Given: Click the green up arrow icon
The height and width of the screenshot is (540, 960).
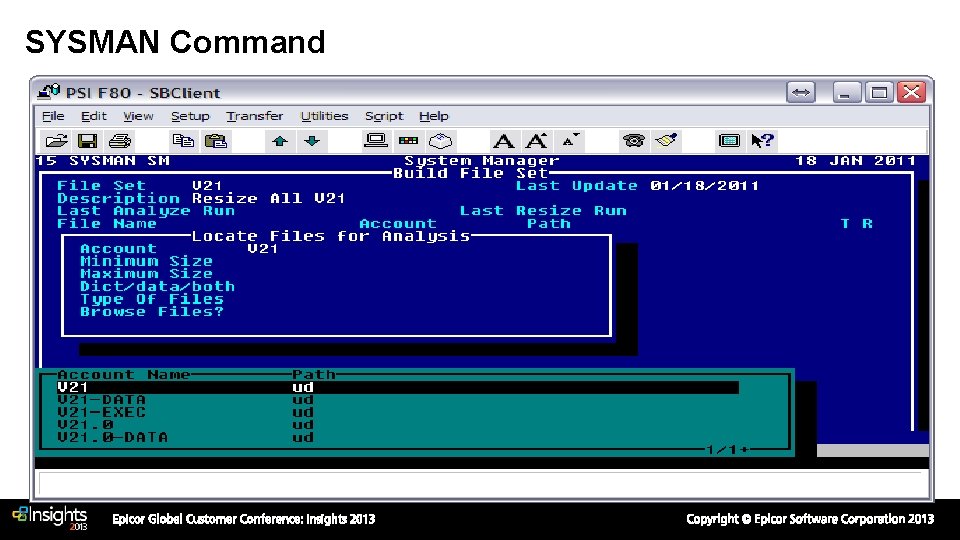Looking at the screenshot, I should [280, 141].
